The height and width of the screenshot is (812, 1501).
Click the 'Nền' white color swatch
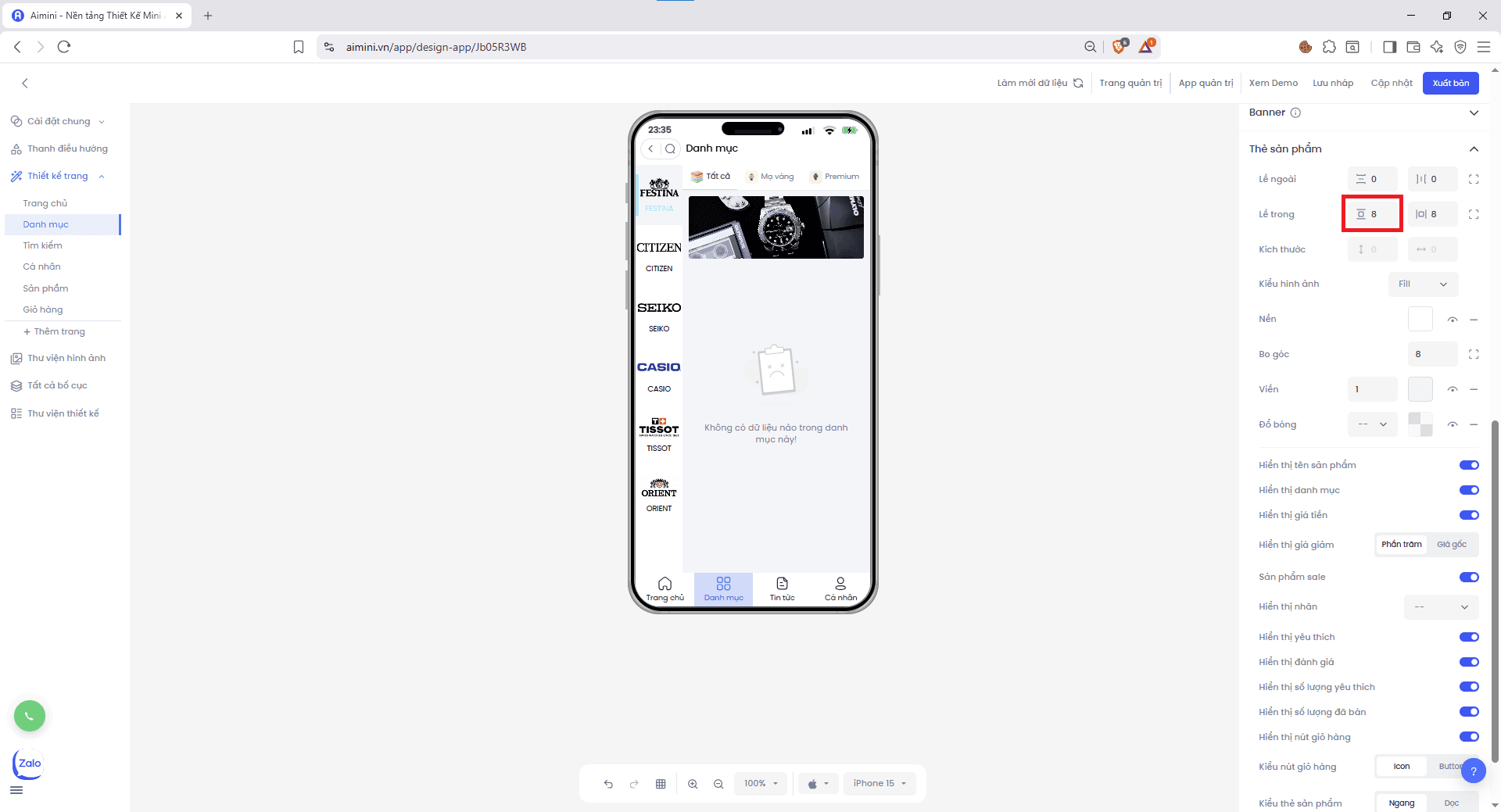(1420, 320)
